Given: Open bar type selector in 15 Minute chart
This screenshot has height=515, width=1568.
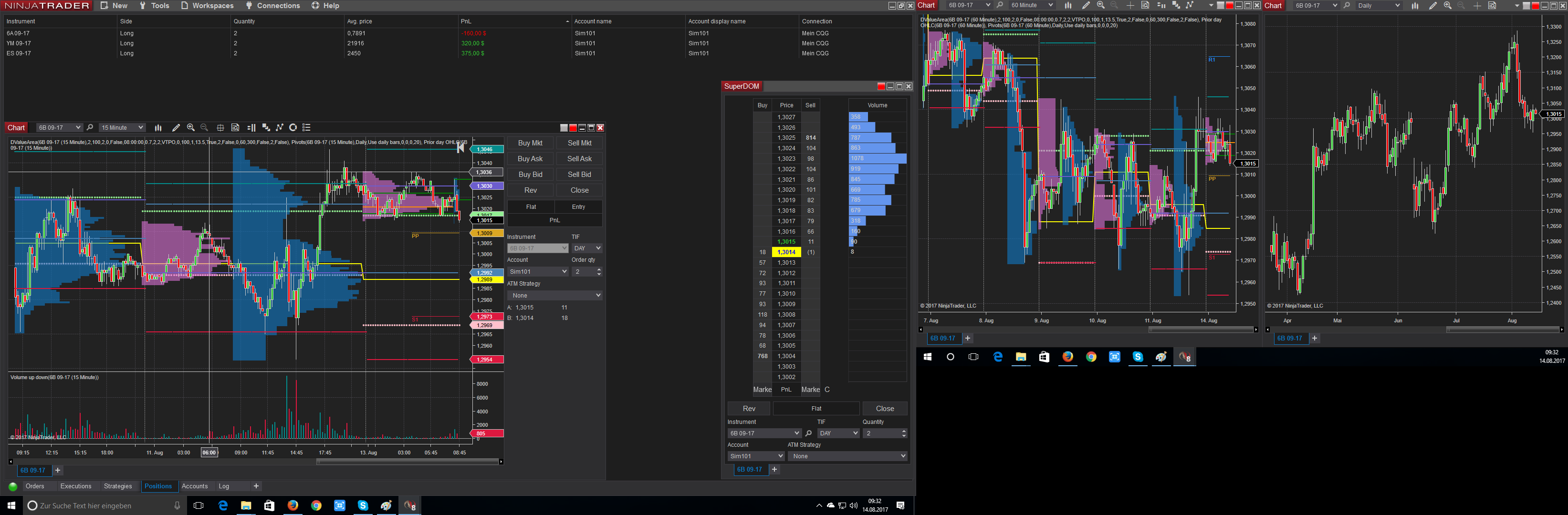Looking at the screenshot, I should pyautogui.click(x=158, y=128).
